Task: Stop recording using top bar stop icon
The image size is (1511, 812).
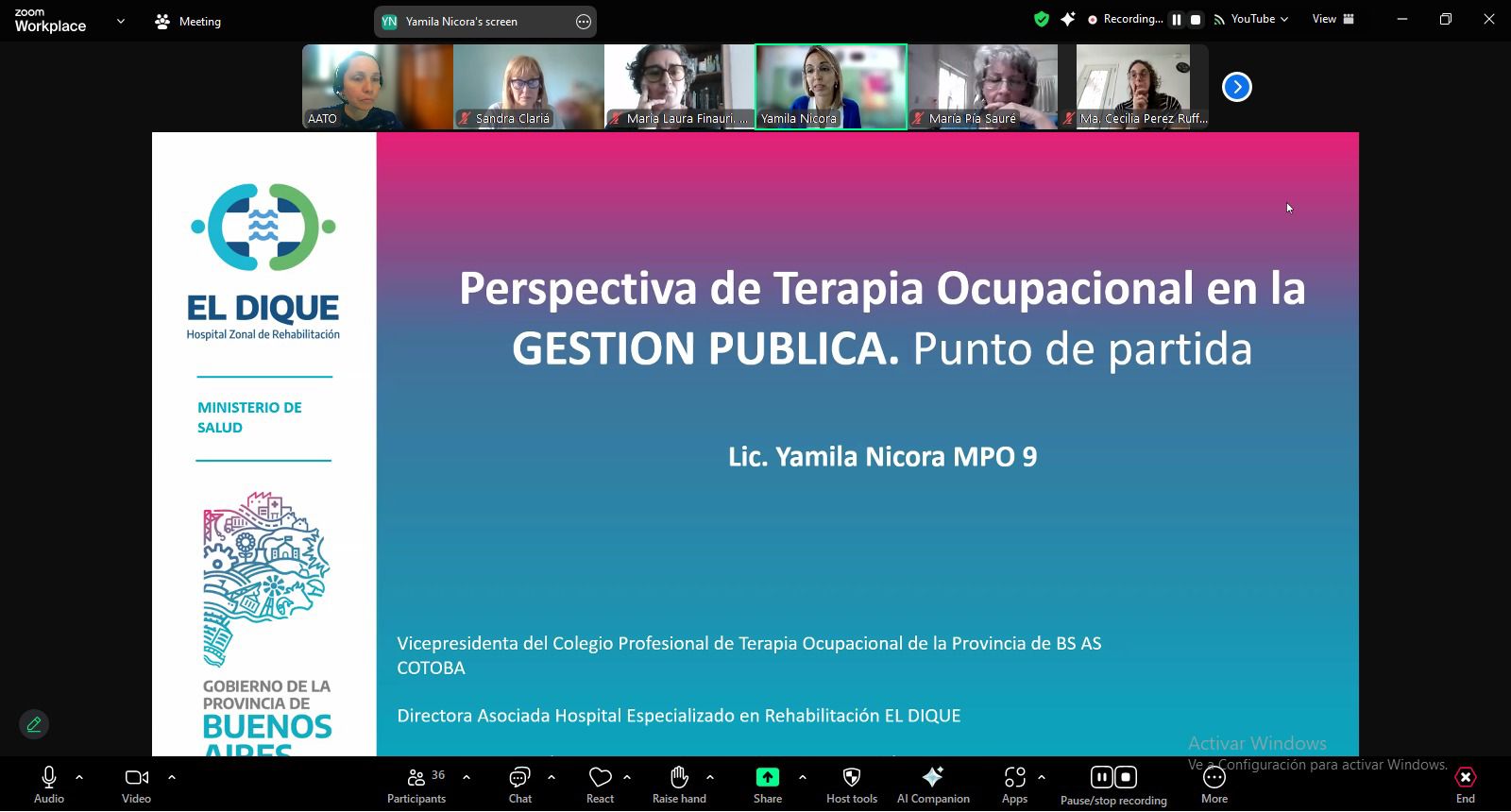Action: pos(1196,19)
